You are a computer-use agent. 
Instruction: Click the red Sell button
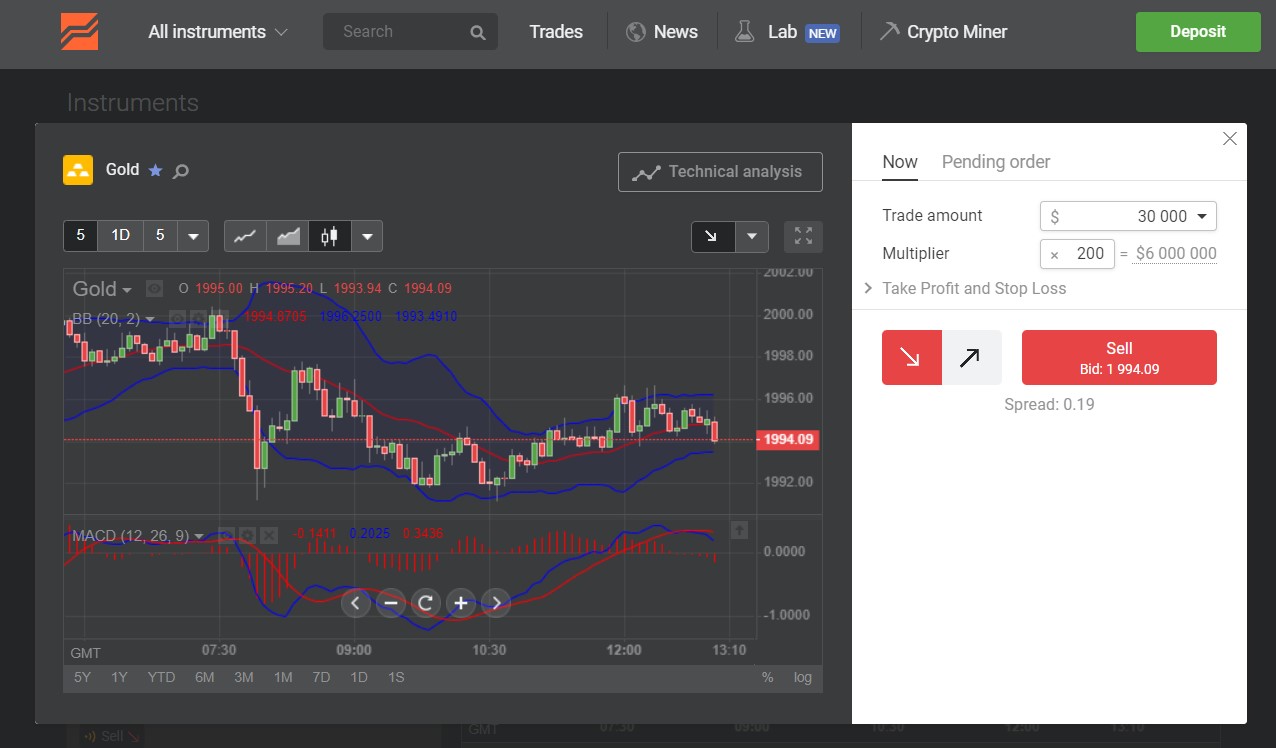[x=1118, y=357]
